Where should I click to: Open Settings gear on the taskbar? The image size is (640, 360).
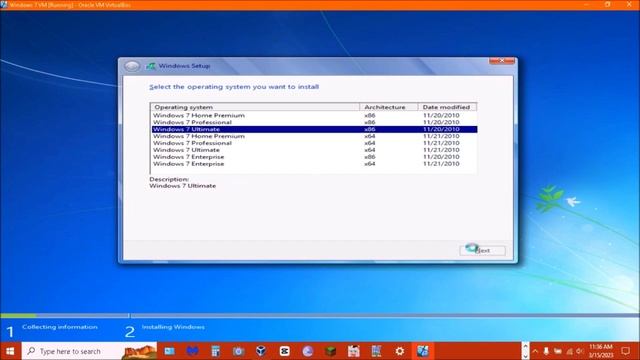point(400,351)
